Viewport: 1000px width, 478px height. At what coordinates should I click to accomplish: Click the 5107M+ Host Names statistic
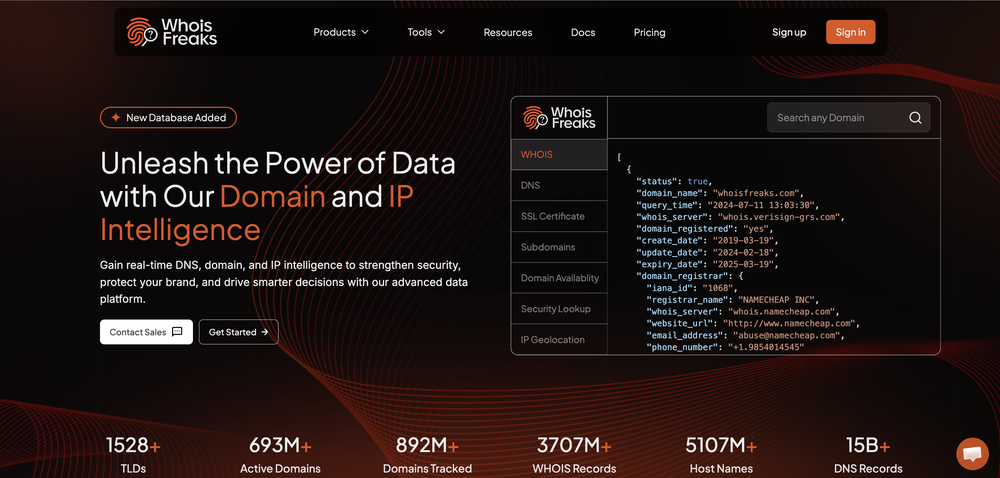tap(721, 455)
